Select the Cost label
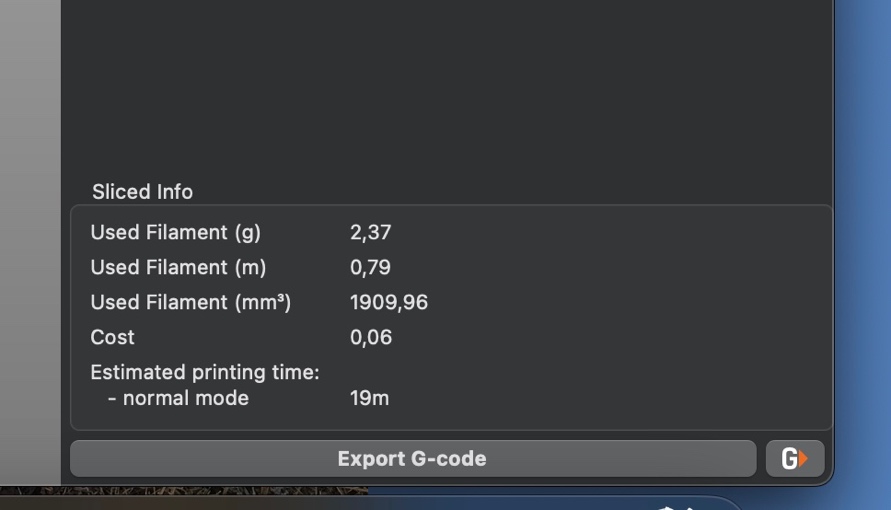 (x=113, y=337)
